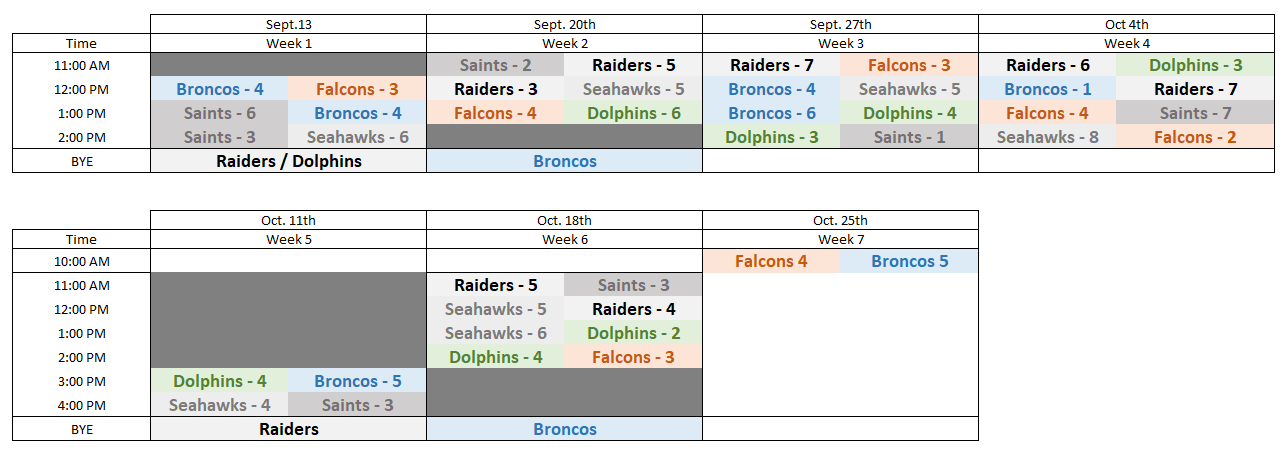Click the Broncos - 1 cell in Week 4
Image resolution: width=1288 pixels, height=453 pixels.
[x=1047, y=89]
